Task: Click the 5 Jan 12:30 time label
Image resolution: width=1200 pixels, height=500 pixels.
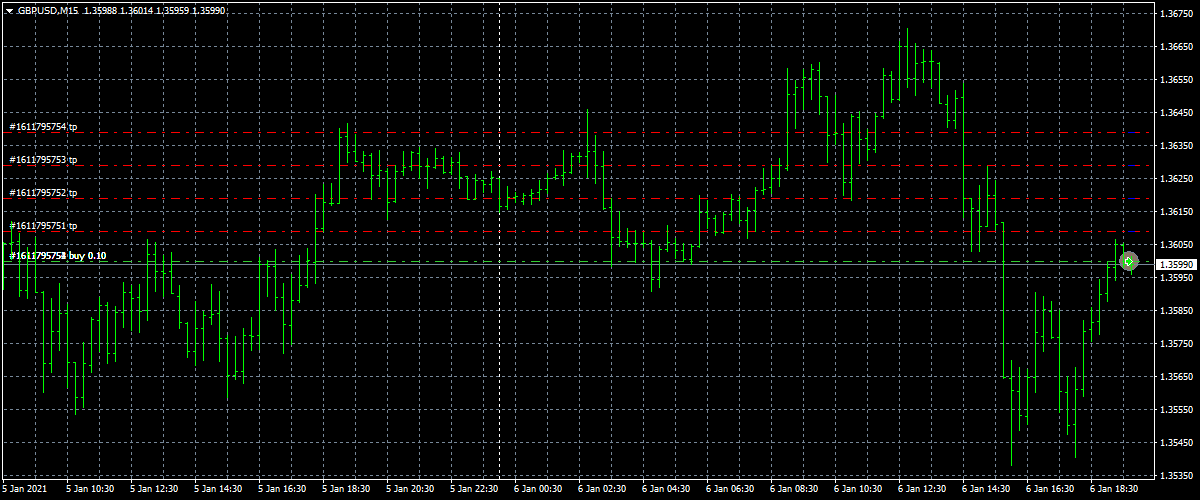Action: coord(153,491)
